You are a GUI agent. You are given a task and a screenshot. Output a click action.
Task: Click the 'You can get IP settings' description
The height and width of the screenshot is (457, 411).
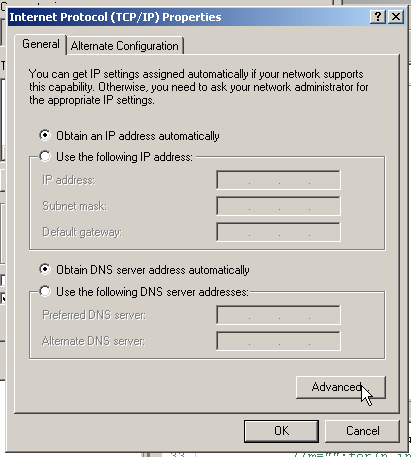pos(199,87)
